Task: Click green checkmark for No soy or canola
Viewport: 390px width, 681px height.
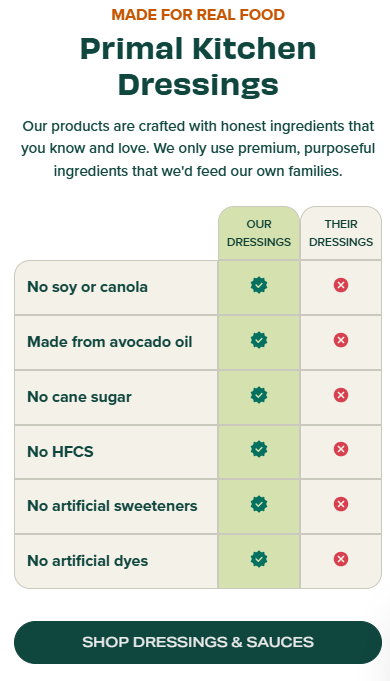Action: tap(259, 285)
